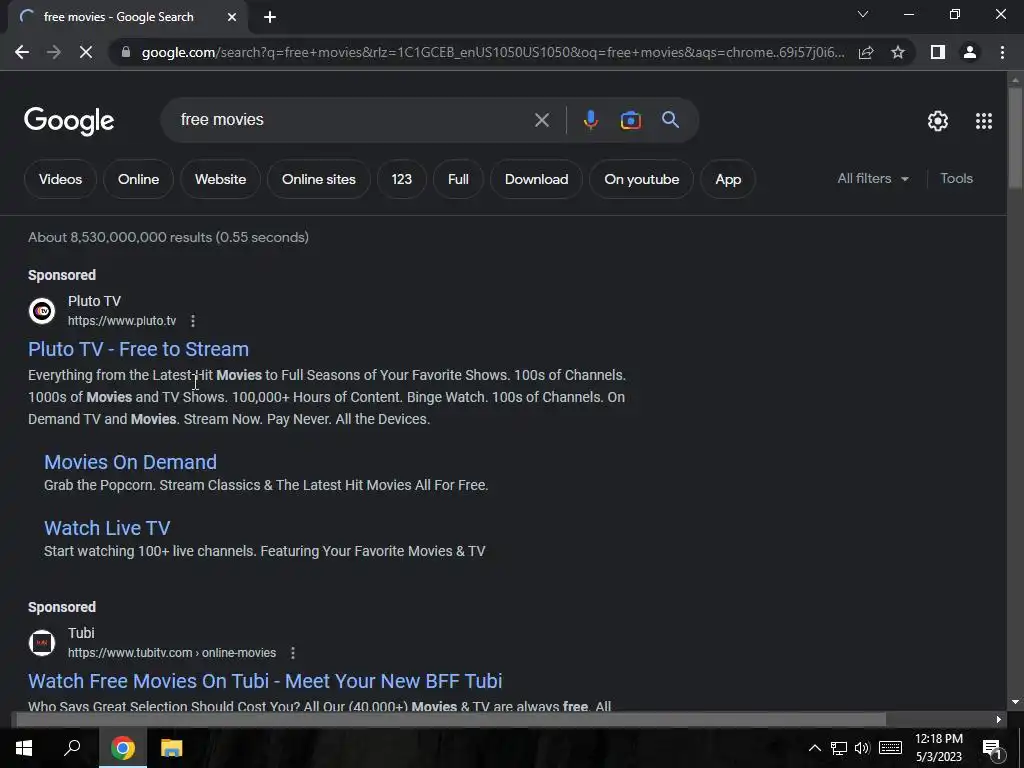Open the Google apps grid
The width and height of the screenshot is (1024, 768).
coord(984,121)
